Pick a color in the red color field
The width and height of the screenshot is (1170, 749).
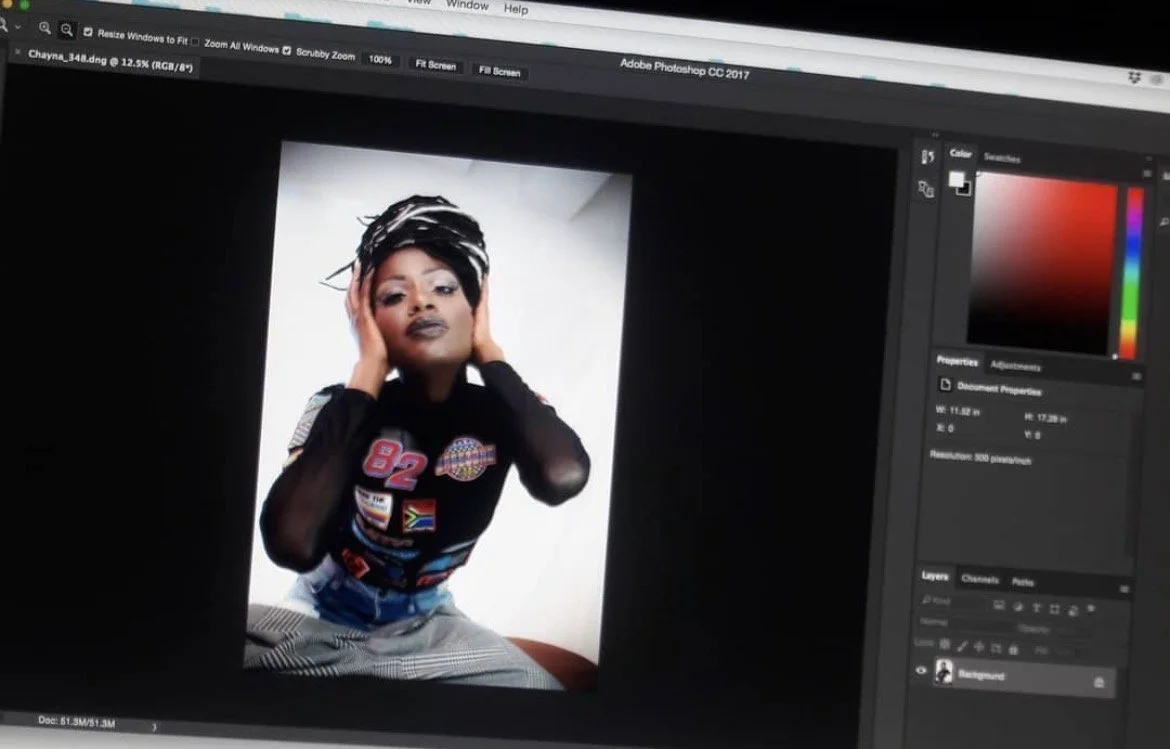pos(1042,263)
